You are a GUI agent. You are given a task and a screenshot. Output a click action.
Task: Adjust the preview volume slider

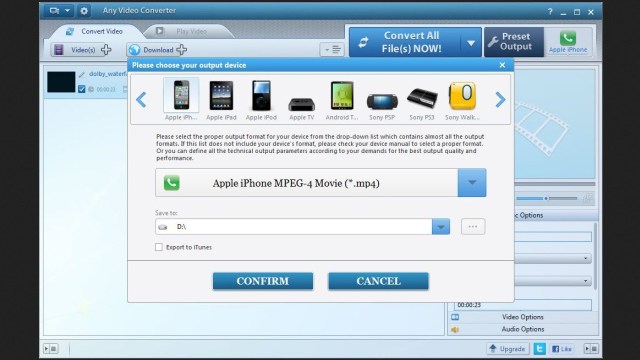(547, 198)
